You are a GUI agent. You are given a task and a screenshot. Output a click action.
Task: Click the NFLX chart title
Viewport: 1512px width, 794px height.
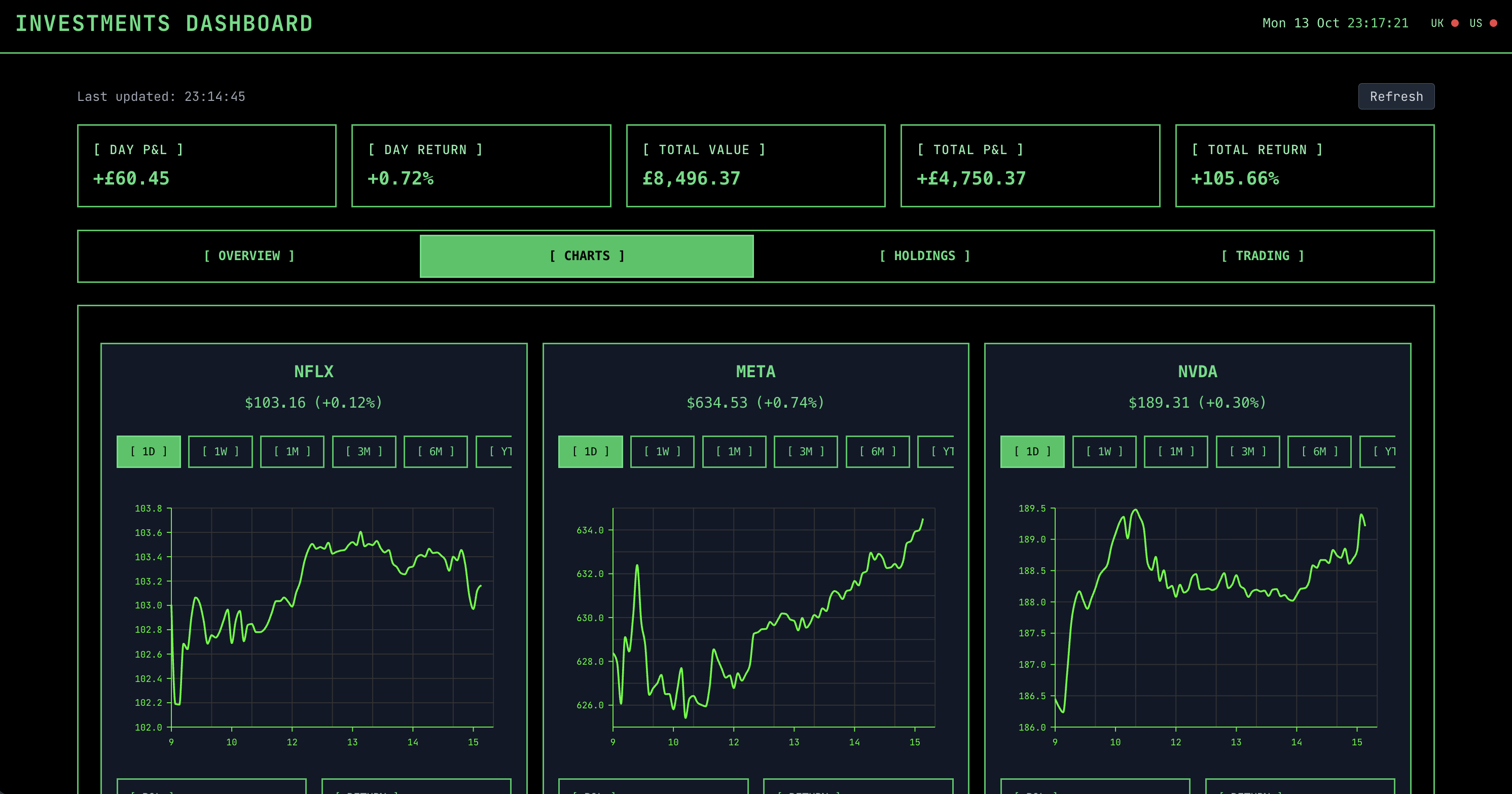313,372
